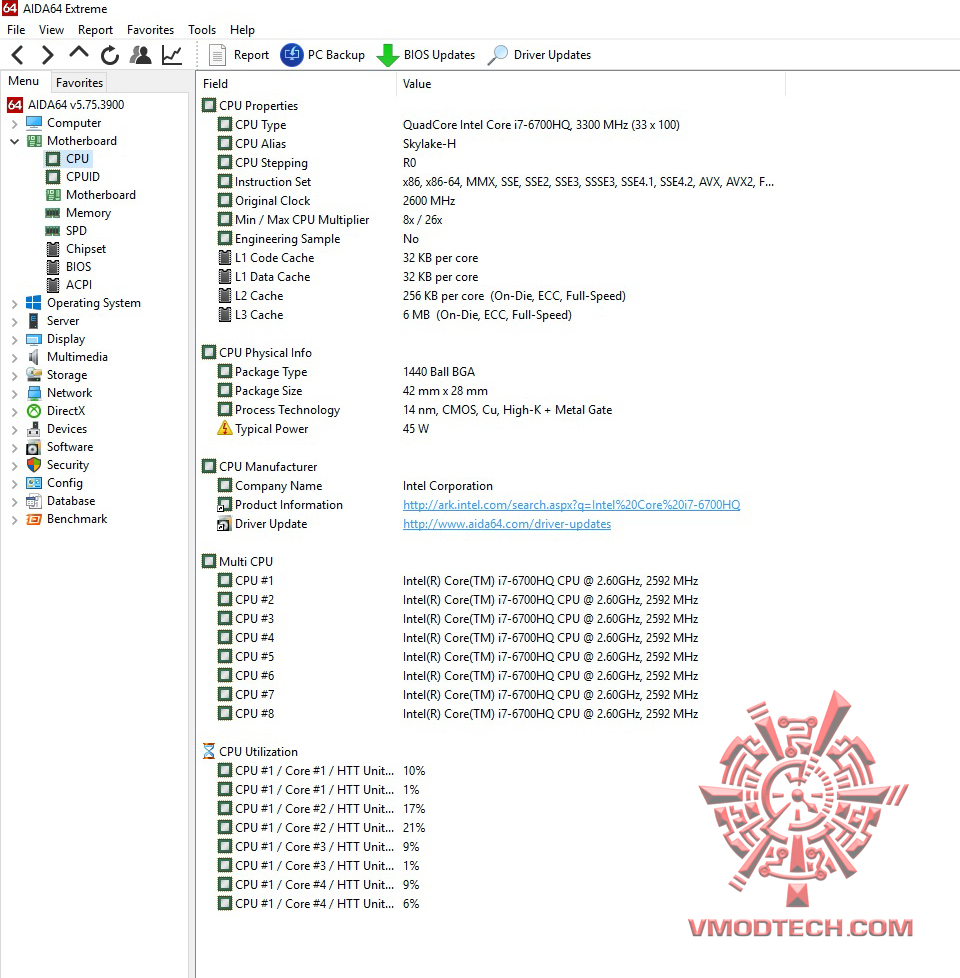
Task: Go back with the left arrow icon
Action: coord(18,55)
